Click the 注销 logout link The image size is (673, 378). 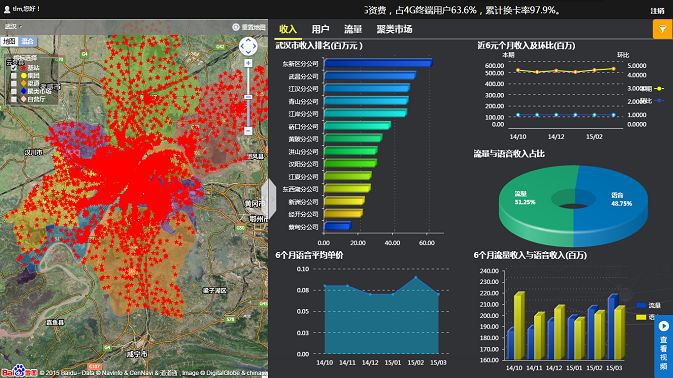click(657, 11)
